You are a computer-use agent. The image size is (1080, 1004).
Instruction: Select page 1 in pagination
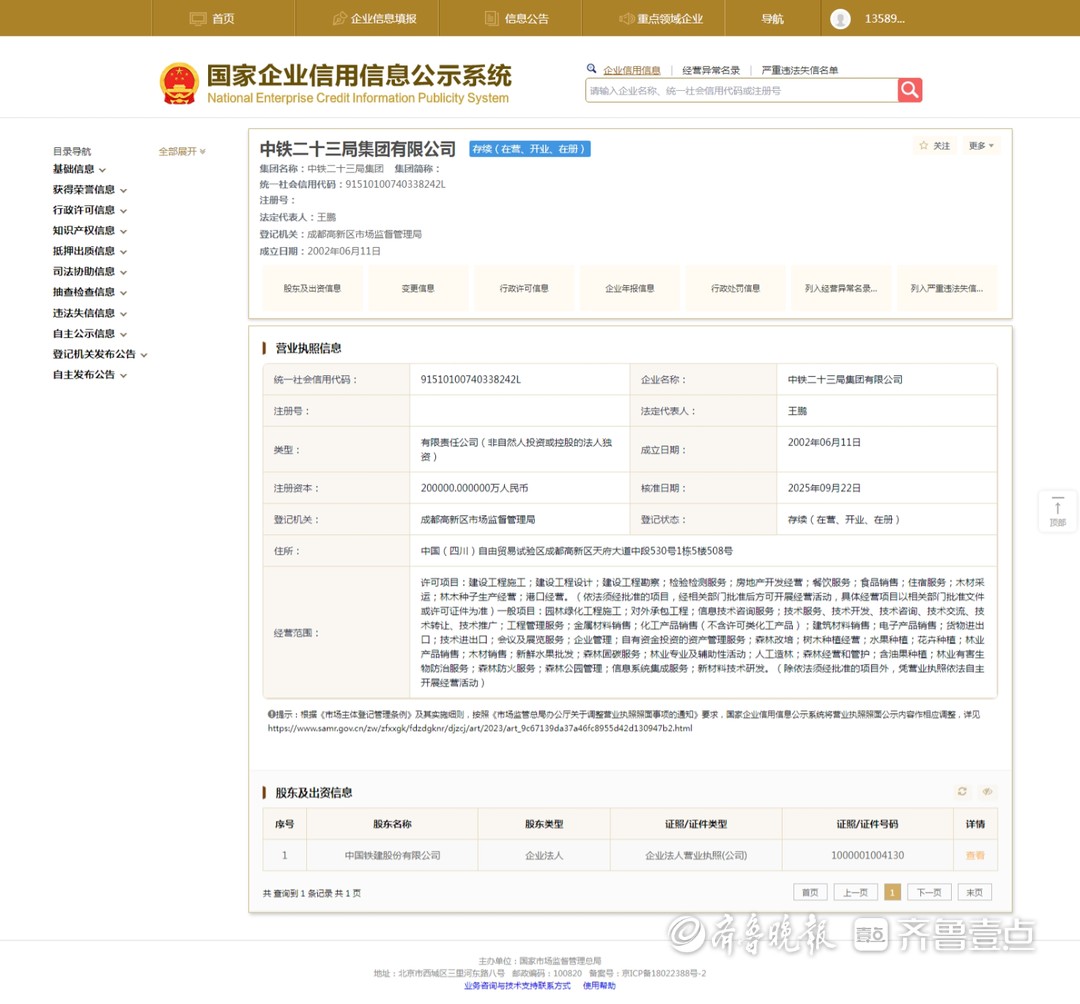(892, 892)
